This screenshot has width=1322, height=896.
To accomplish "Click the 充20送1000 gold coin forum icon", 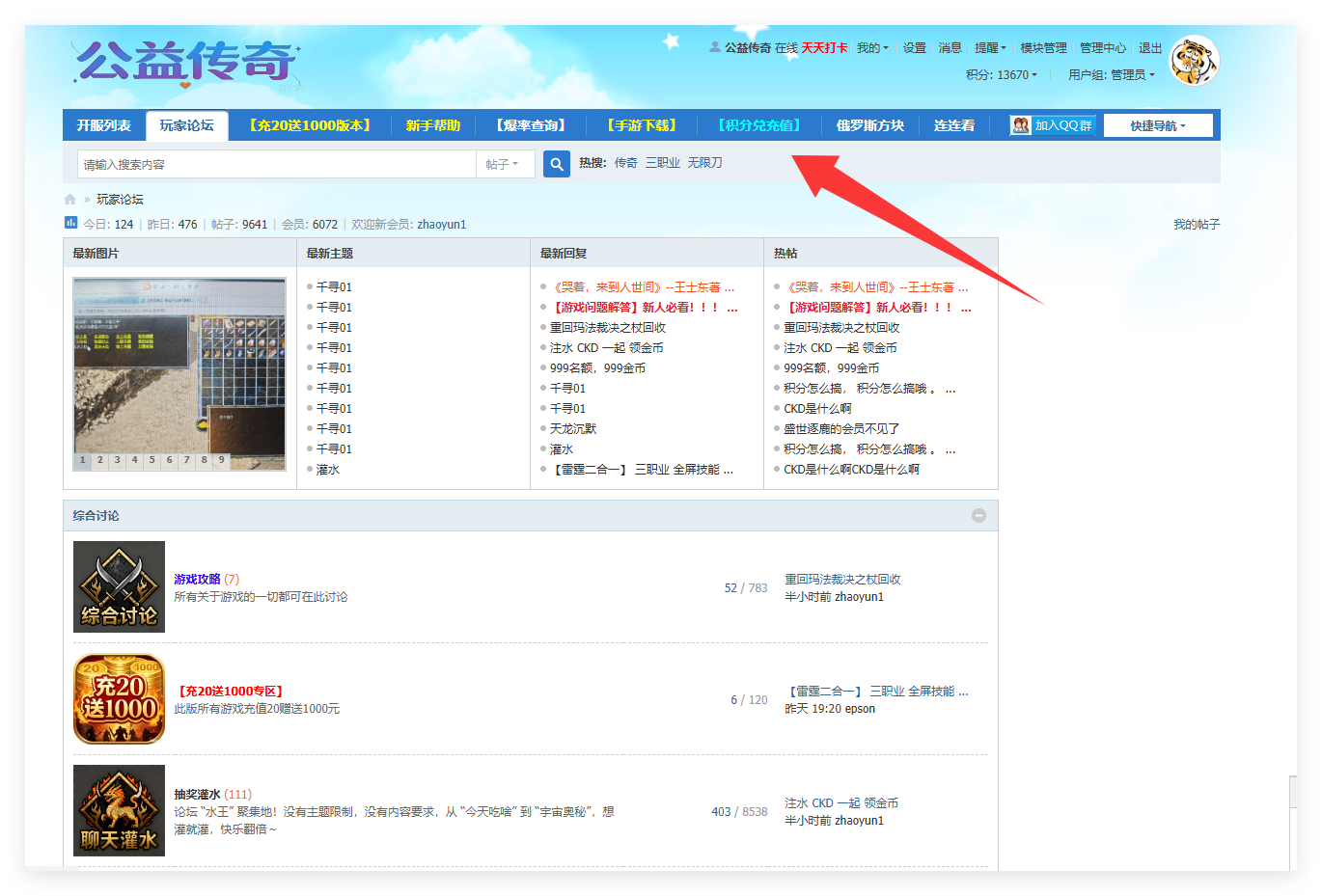I will [119, 698].
